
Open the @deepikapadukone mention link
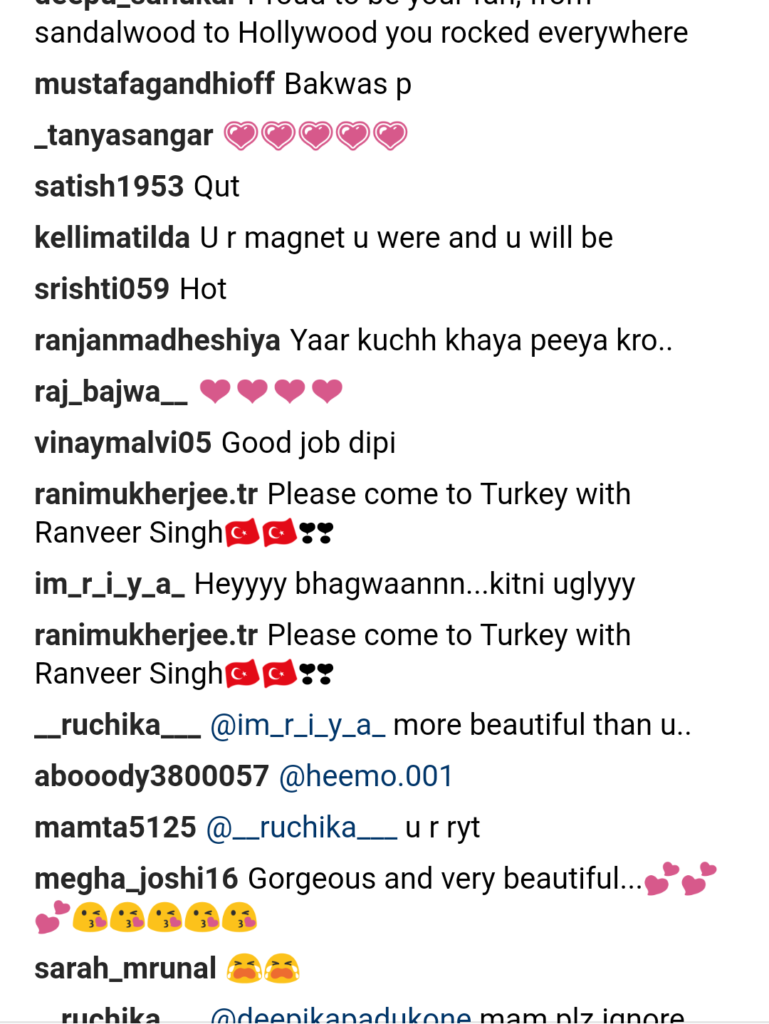click(x=341, y=1016)
